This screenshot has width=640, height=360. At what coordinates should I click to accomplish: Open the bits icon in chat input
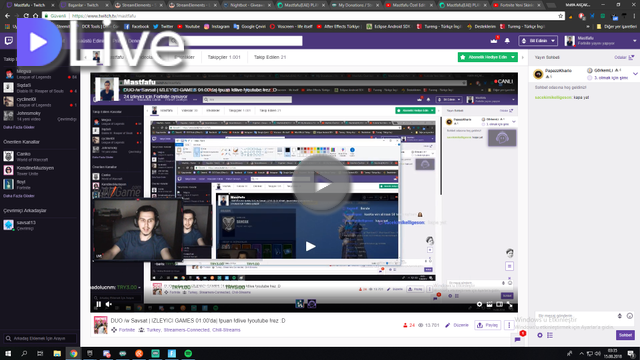coord(620,316)
